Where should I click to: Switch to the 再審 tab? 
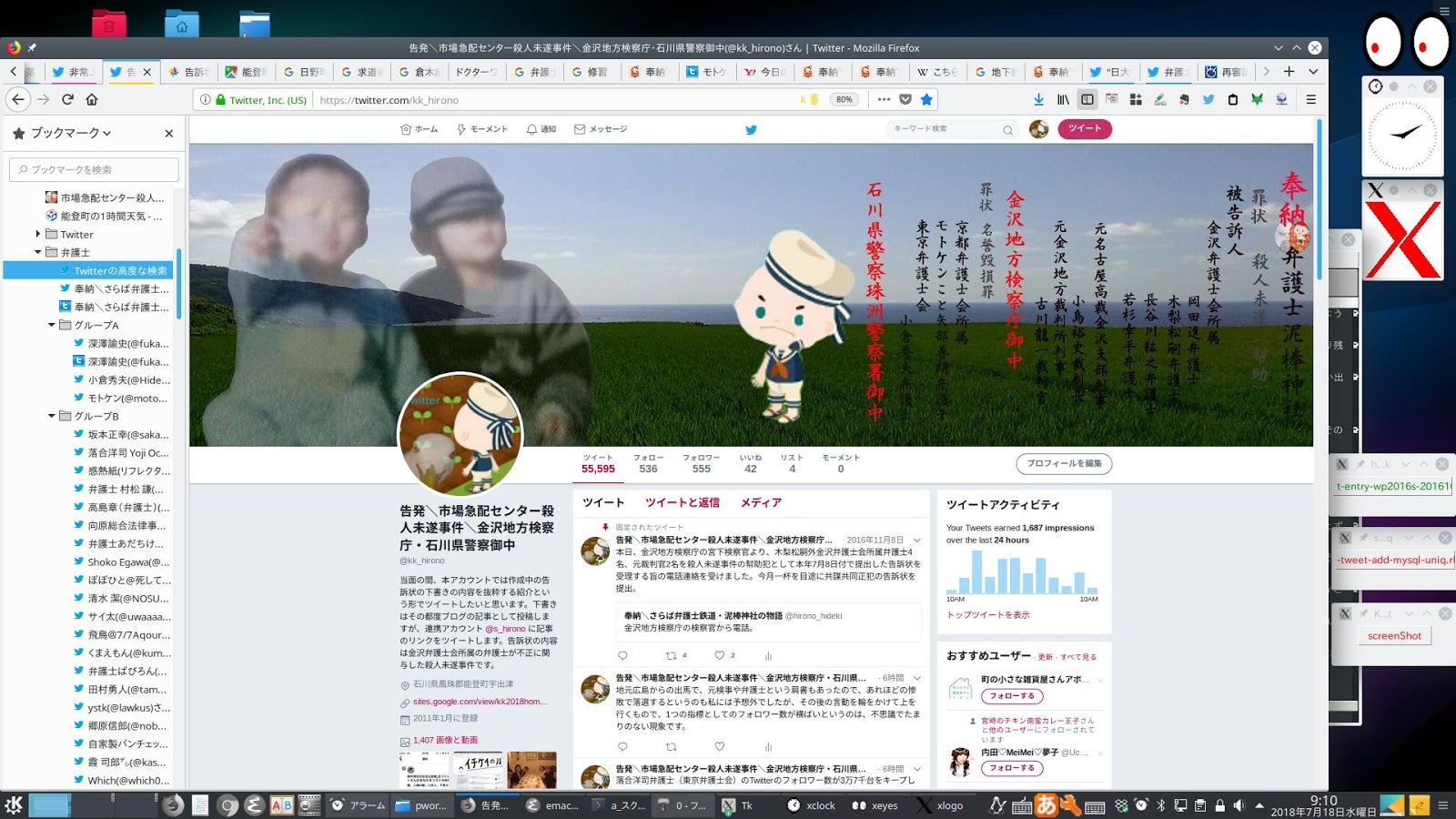coord(1224,71)
